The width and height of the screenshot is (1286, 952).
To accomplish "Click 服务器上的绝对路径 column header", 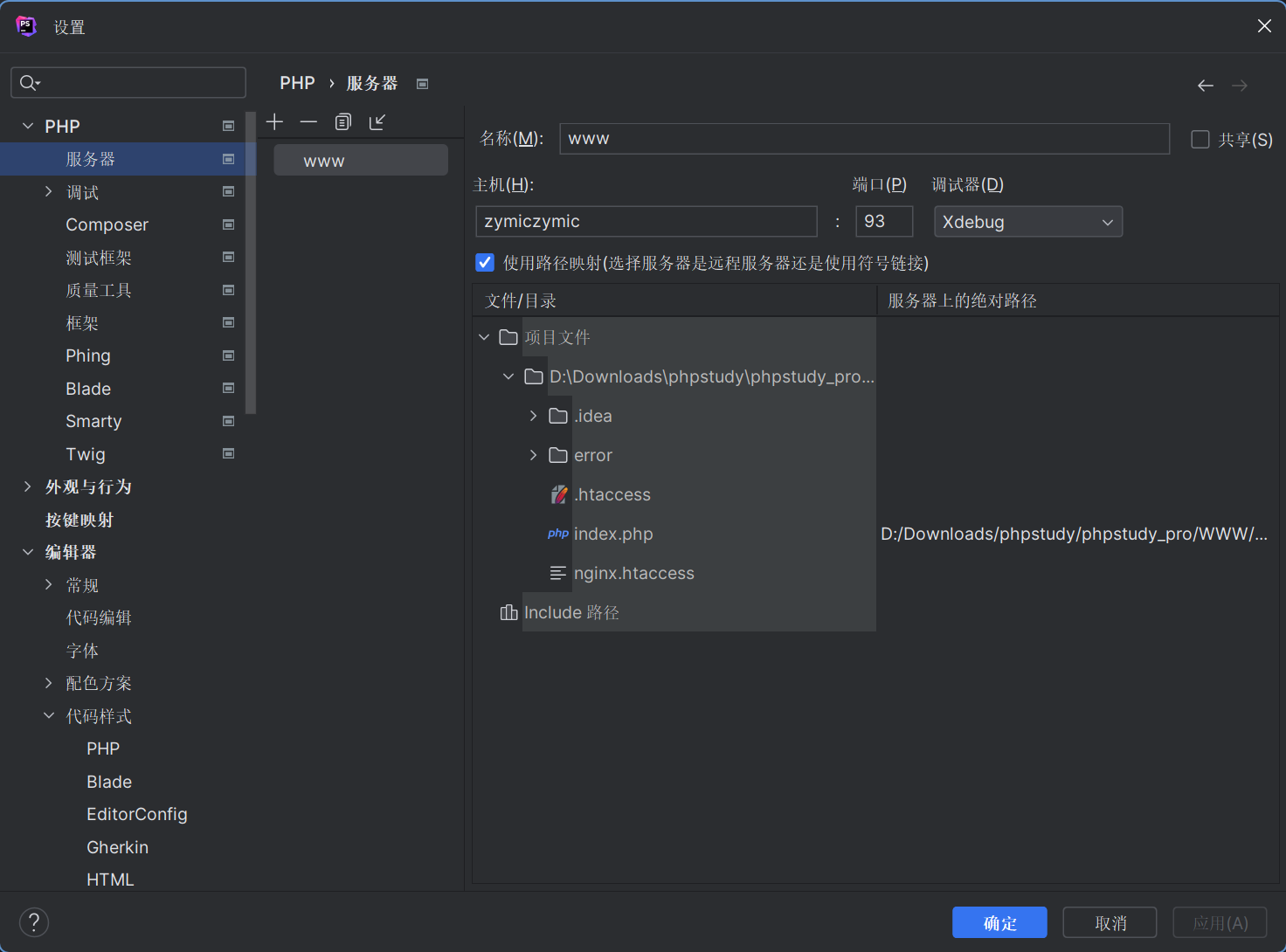I will [1078, 300].
